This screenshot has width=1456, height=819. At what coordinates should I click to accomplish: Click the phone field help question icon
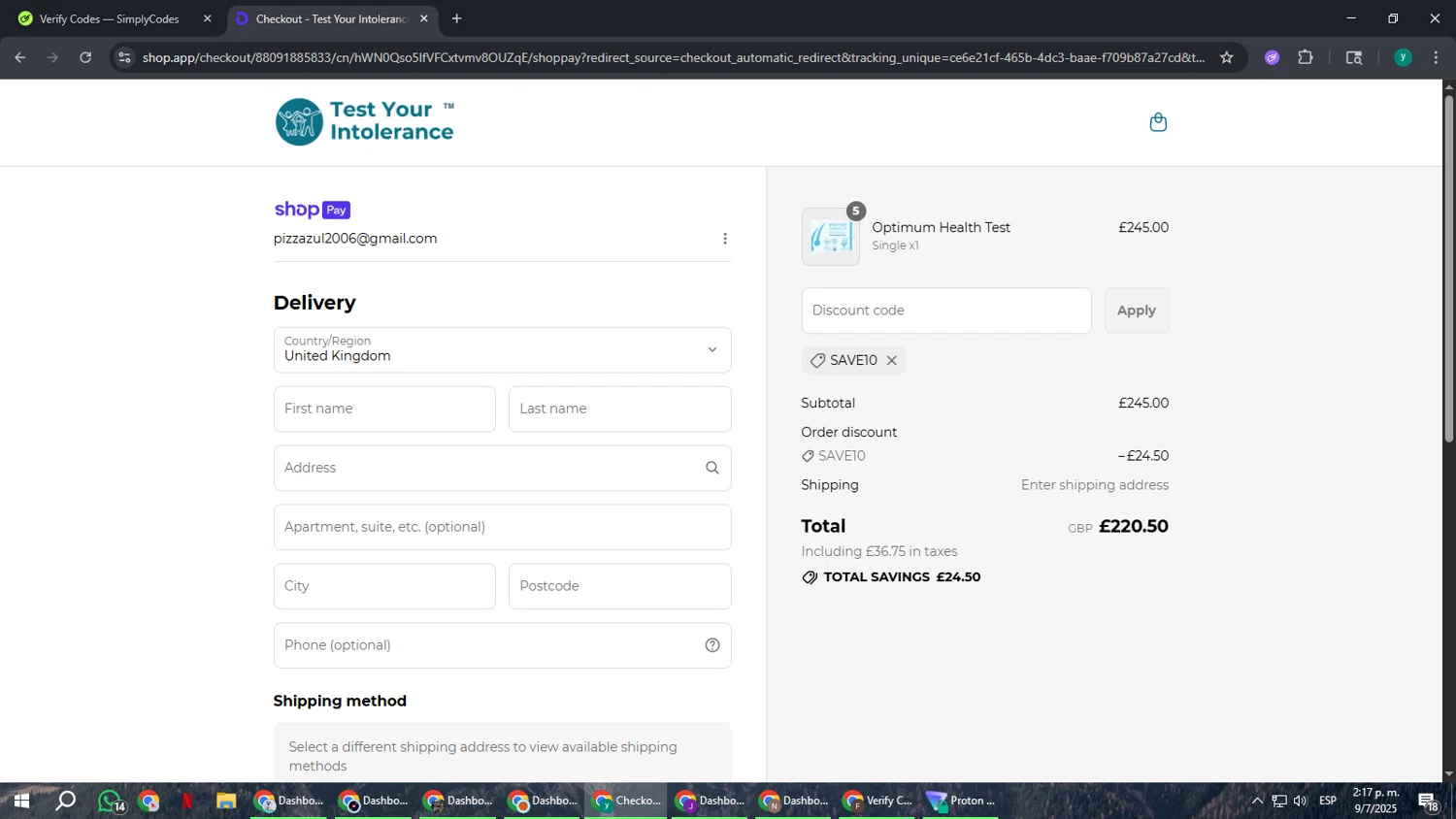[x=711, y=645]
